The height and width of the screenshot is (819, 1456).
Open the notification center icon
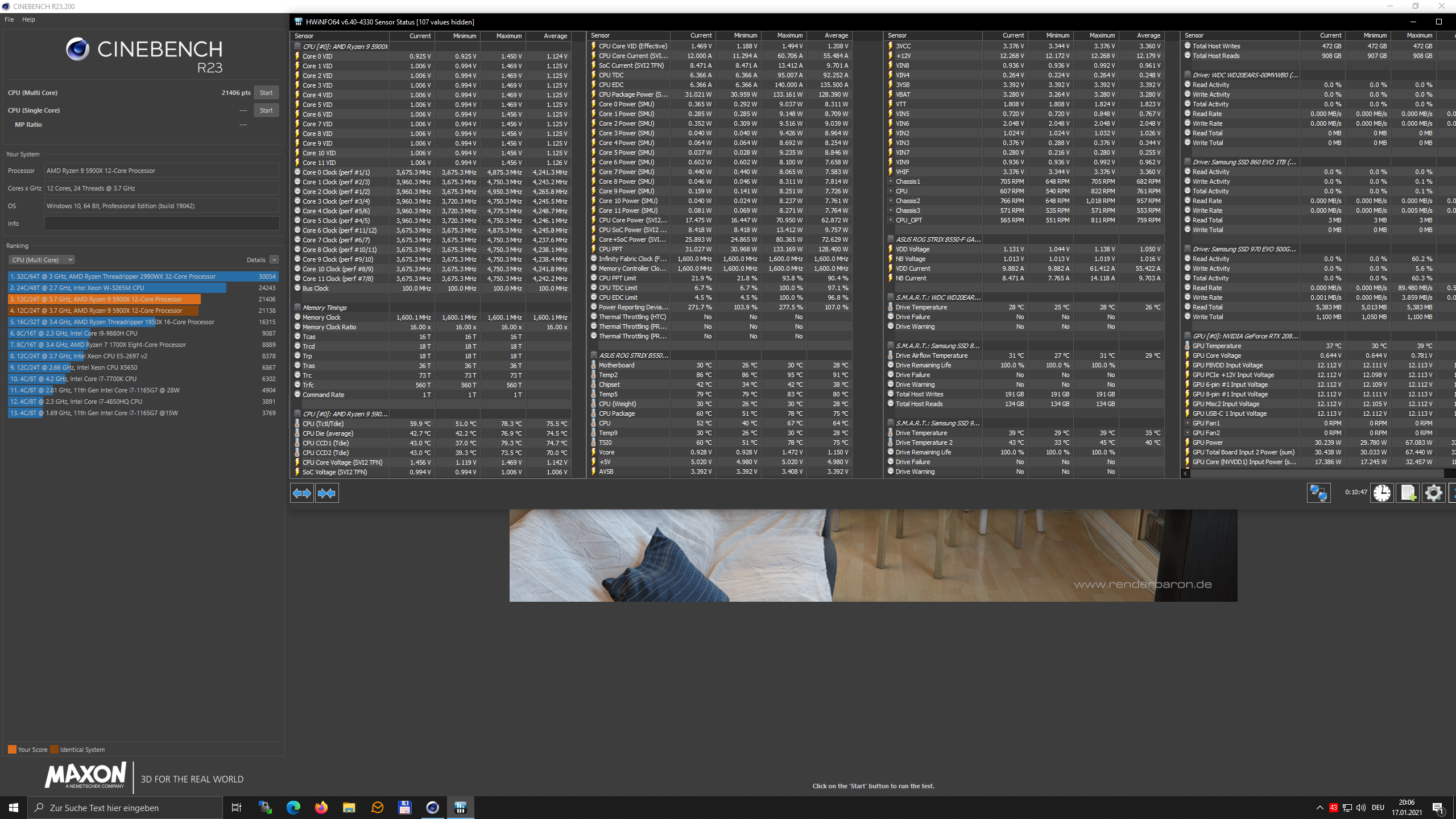tap(1438, 808)
